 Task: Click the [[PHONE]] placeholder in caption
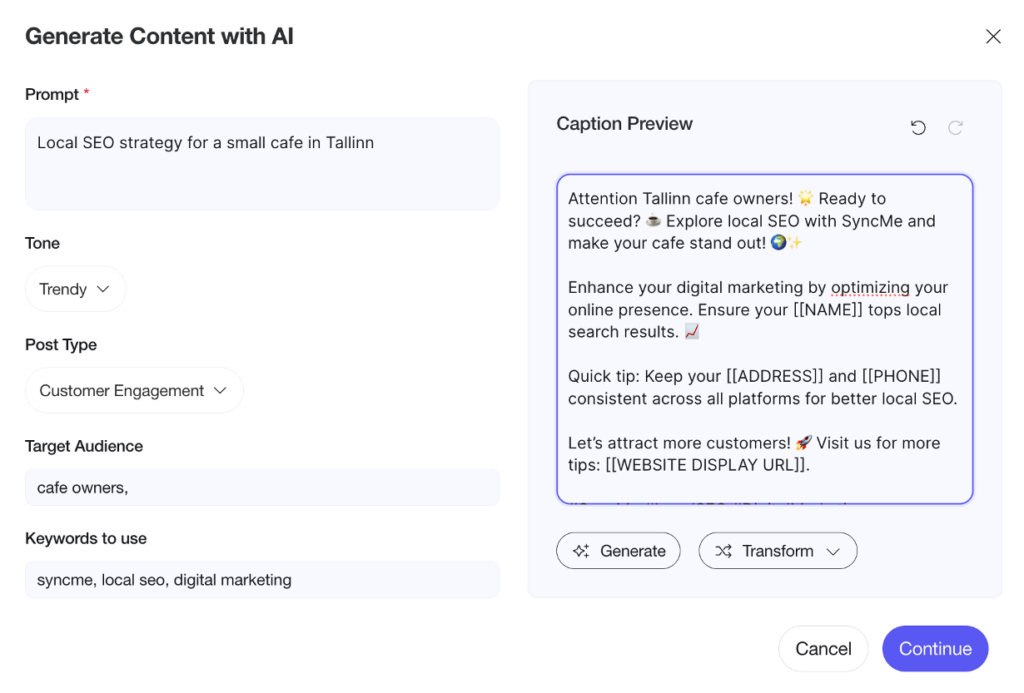901,377
